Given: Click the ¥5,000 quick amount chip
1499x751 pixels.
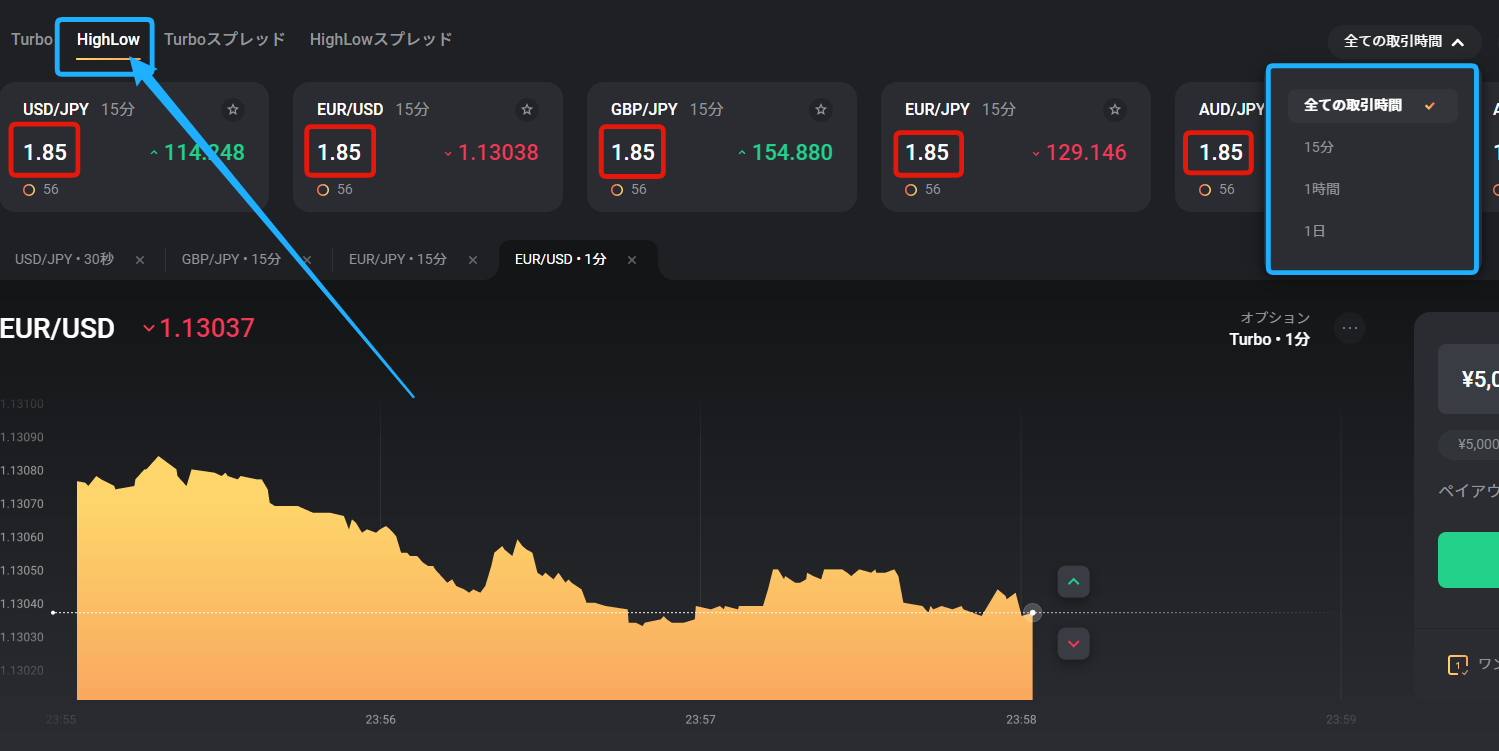Looking at the screenshot, I should [1468, 445].
